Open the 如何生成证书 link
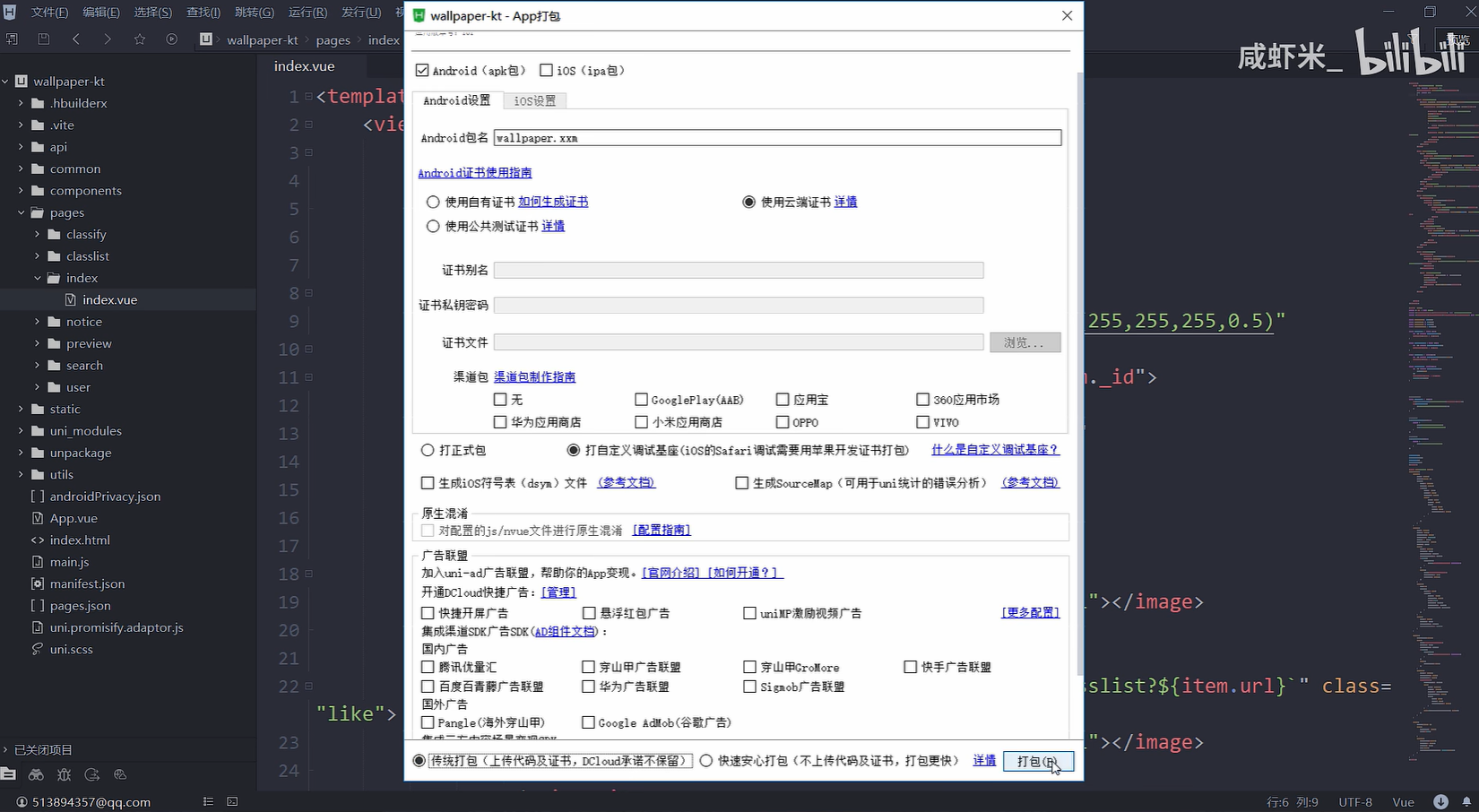Viewport: 1479px width, 812px height. 553,203
